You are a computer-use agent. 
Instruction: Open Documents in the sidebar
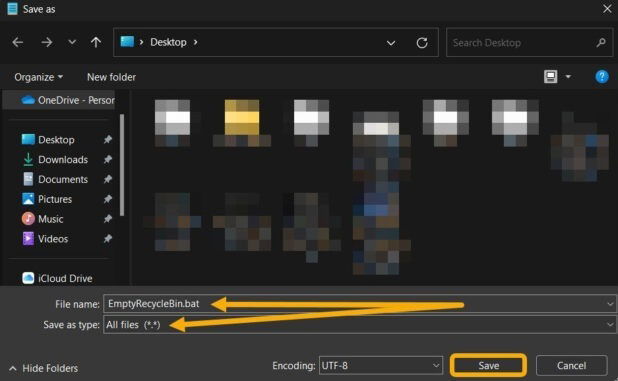tap(55, 179)
